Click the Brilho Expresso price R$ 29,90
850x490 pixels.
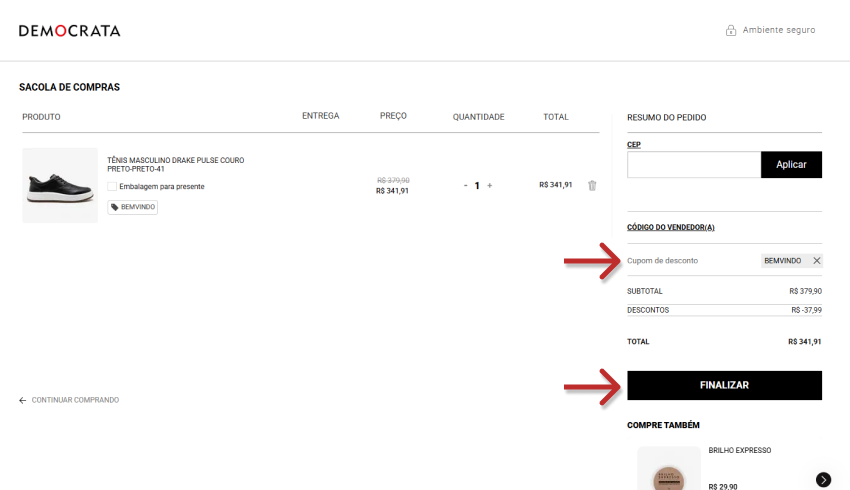[x=723, y=486]
